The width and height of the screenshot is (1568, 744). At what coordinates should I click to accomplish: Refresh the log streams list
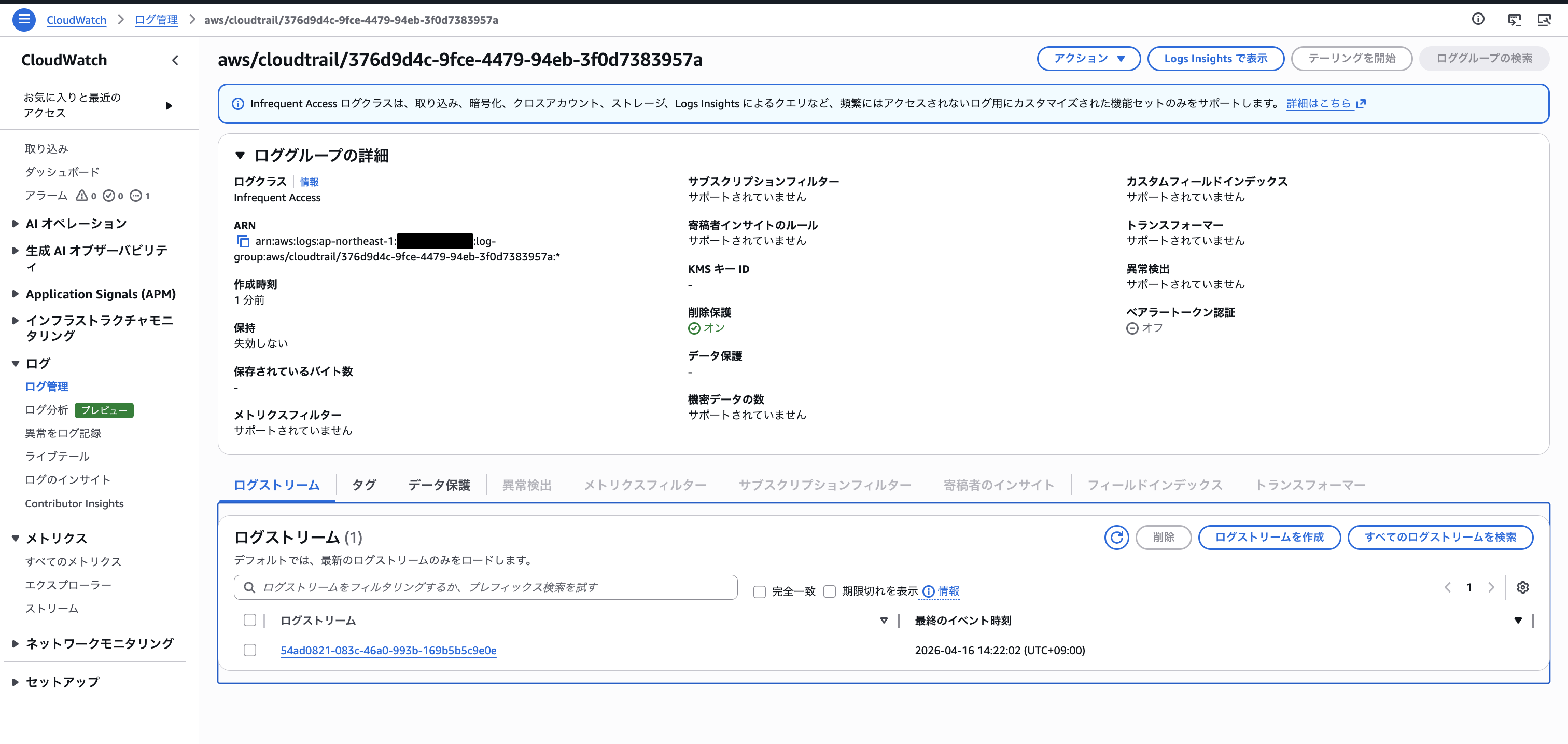[x=1116, y=537]
